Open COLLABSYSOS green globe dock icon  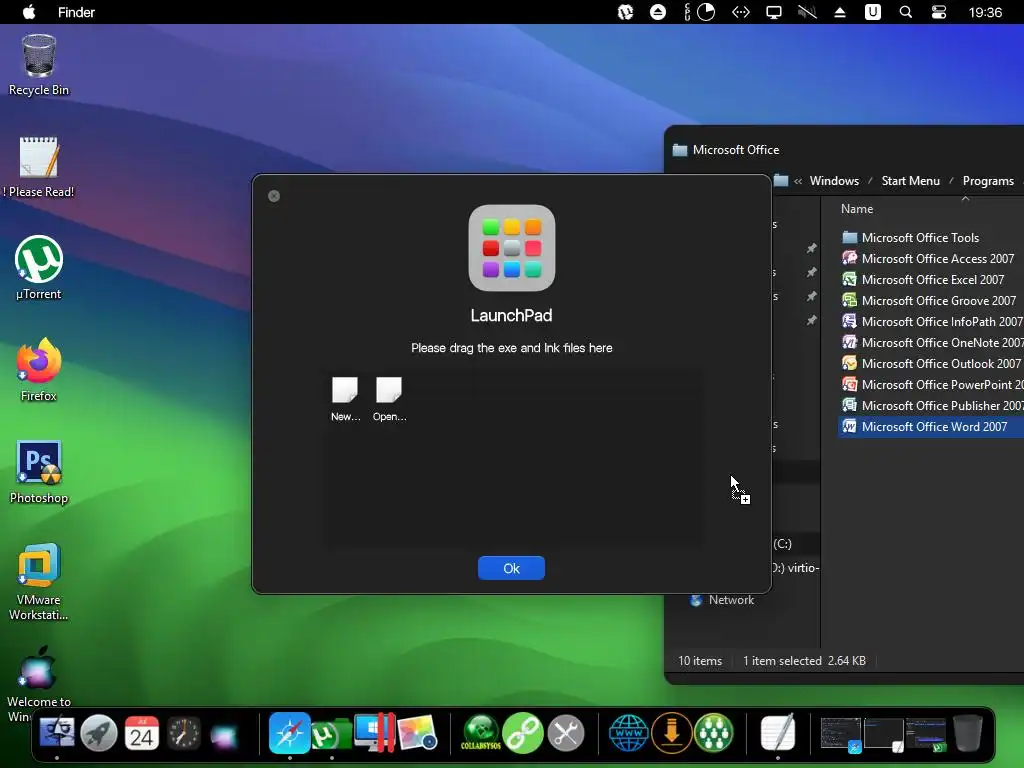click(x=481, y=733)
